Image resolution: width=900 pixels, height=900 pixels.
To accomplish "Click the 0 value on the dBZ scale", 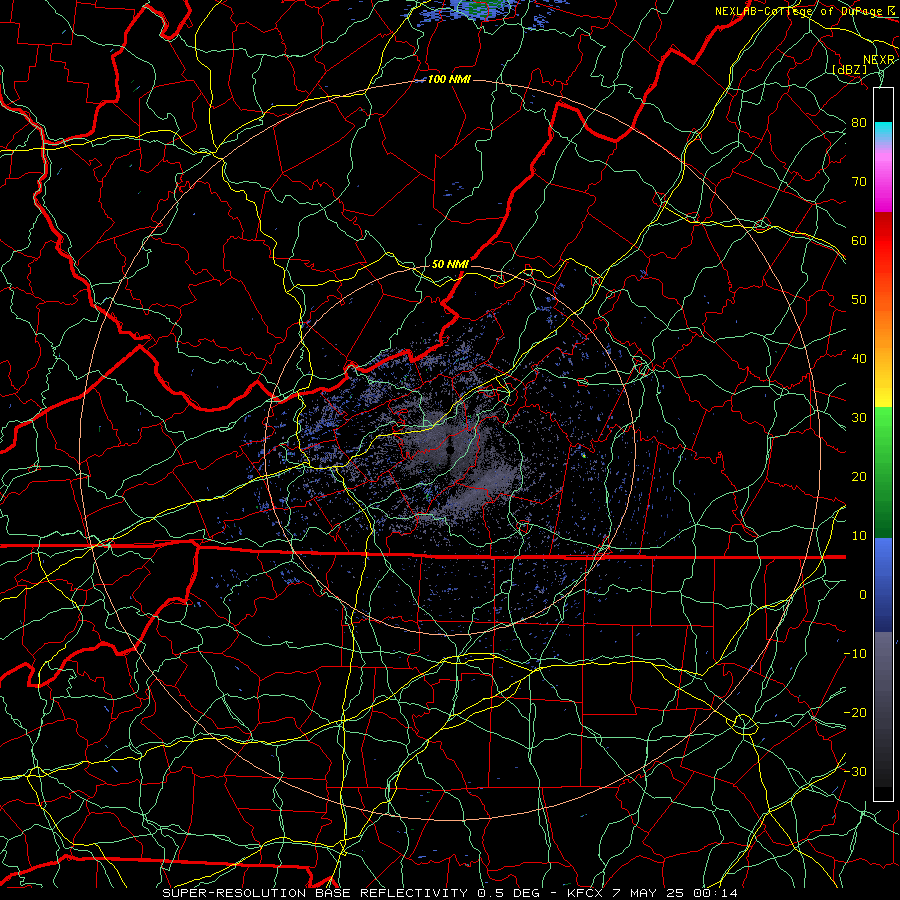I will (x=863, y=595).
